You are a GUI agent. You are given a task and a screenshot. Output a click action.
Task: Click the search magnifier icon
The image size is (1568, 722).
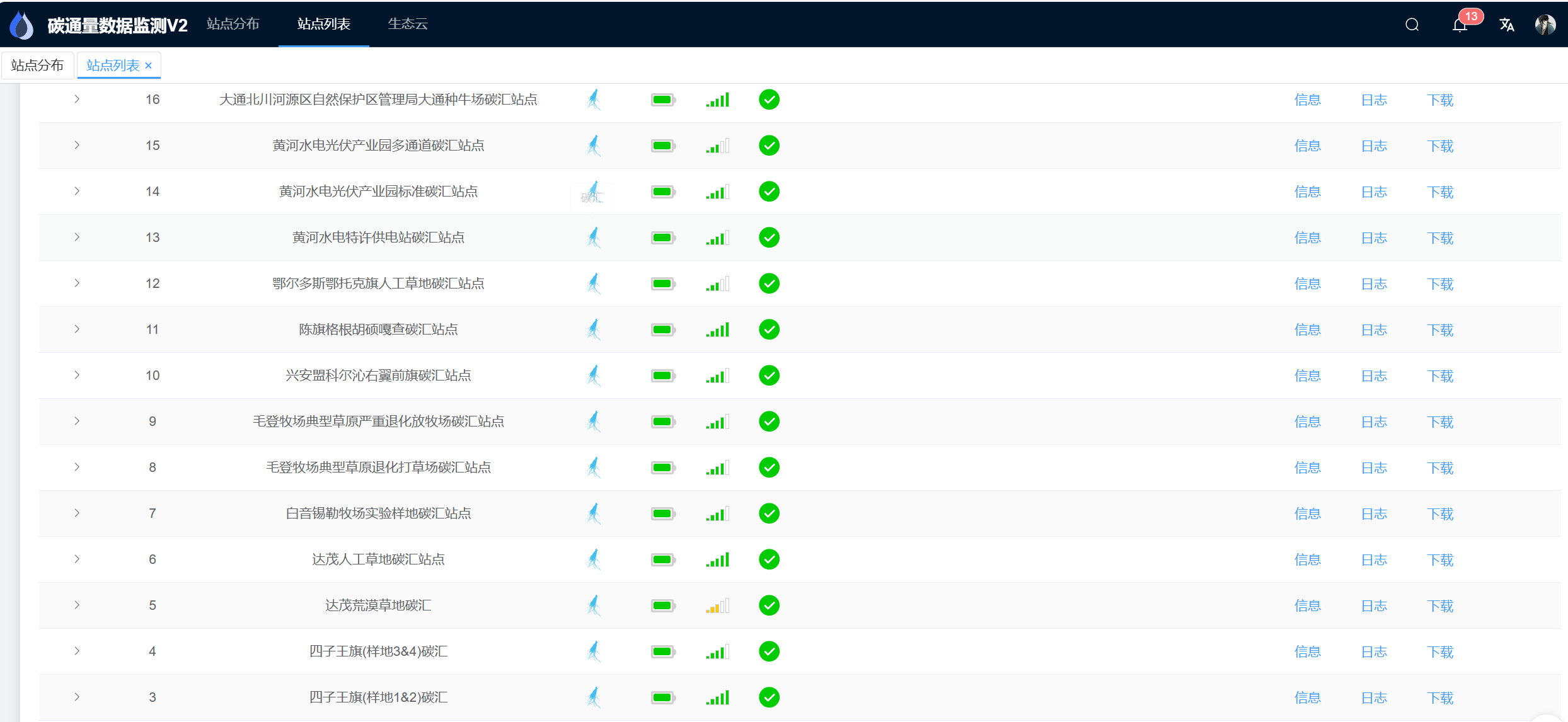tap(1412, 25)
